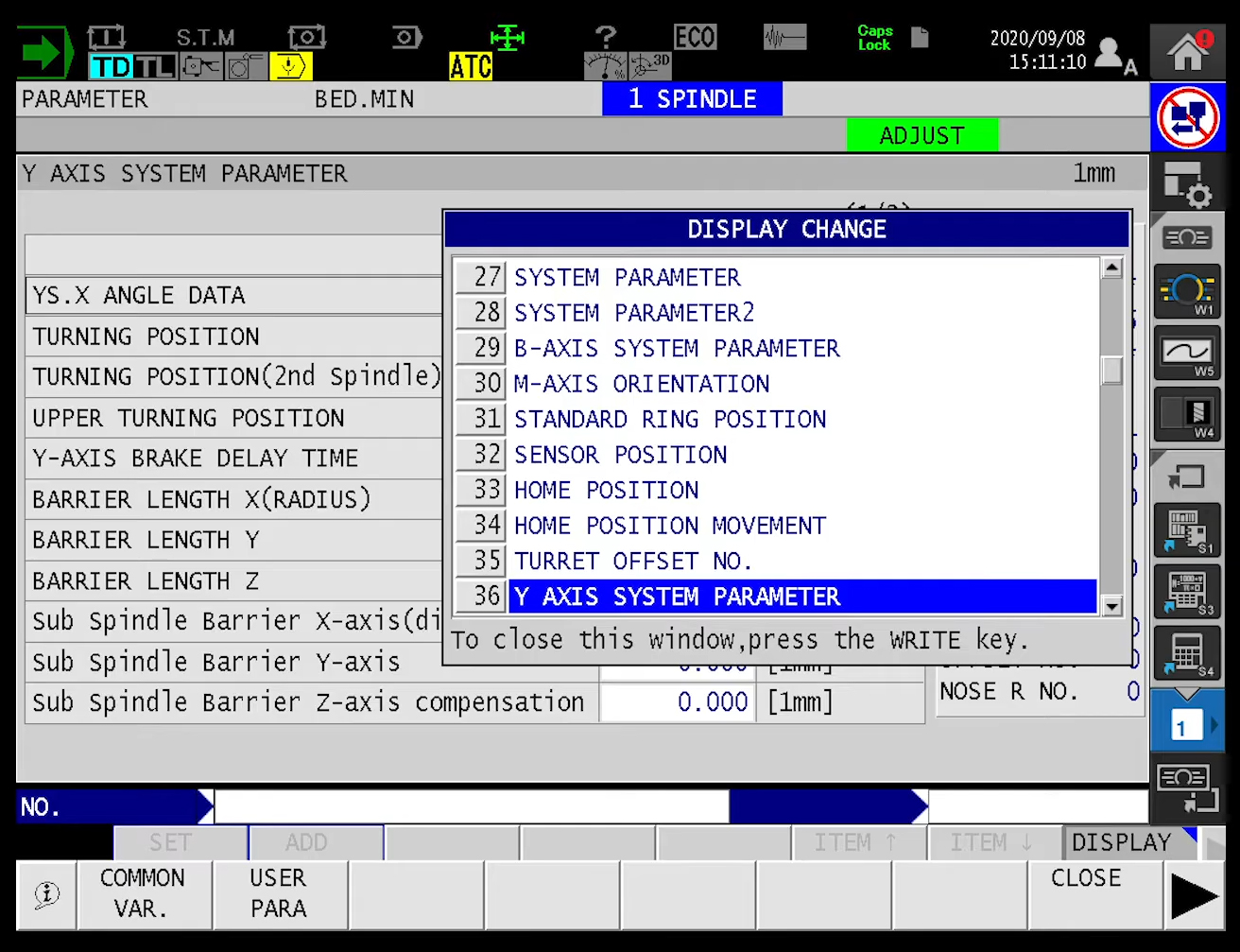Click the ECO status icon
The height and width of the screenshot is (952, 1240).
coord(695,38)
